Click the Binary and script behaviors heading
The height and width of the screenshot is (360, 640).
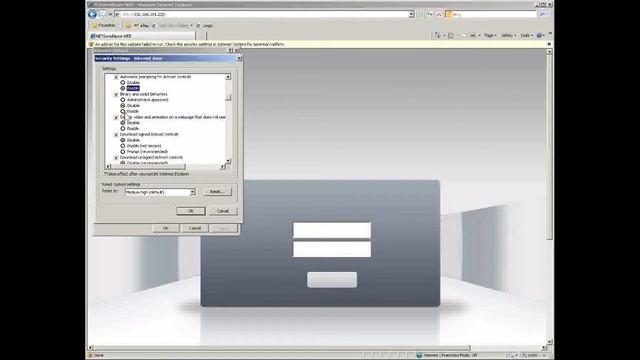coord(143,94)
